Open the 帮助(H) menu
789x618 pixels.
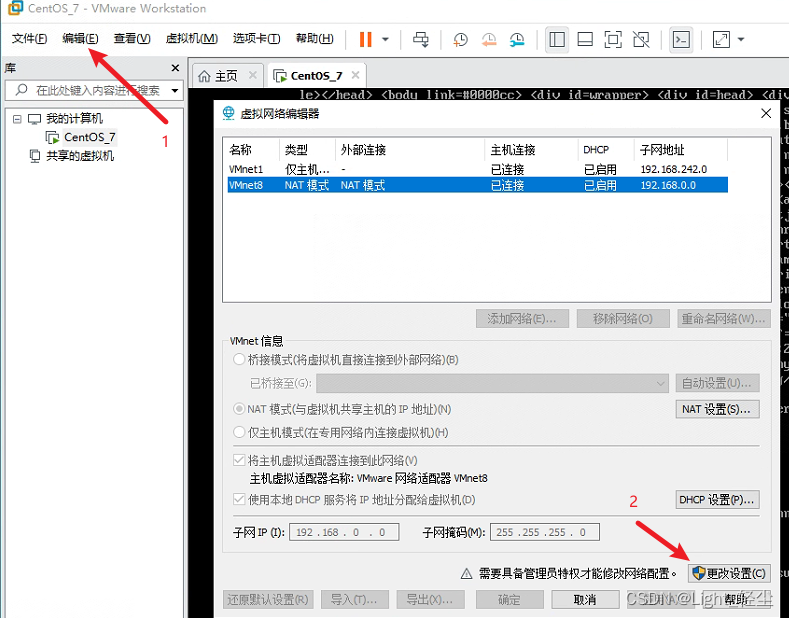pyautogui.click(x=314, y=39)
